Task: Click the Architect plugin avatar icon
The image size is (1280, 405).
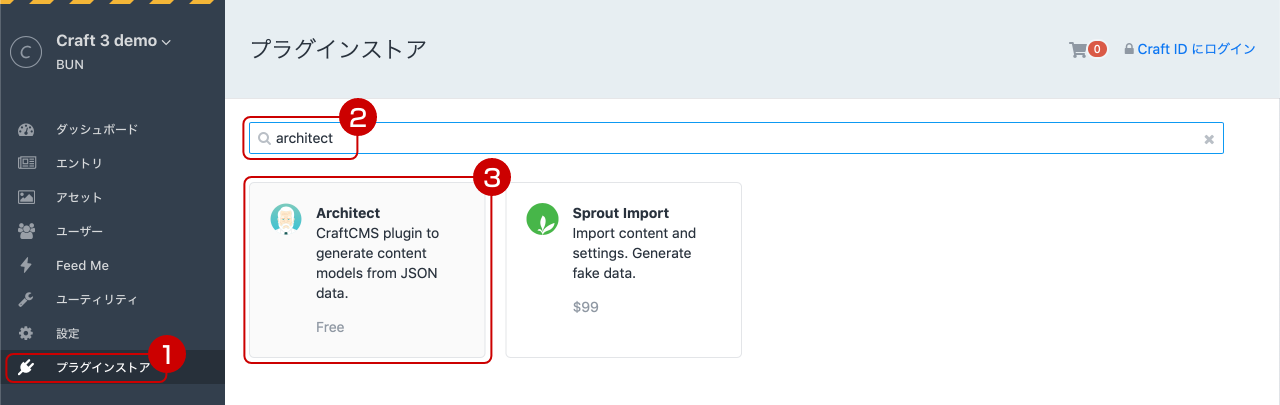Action: 286,219
